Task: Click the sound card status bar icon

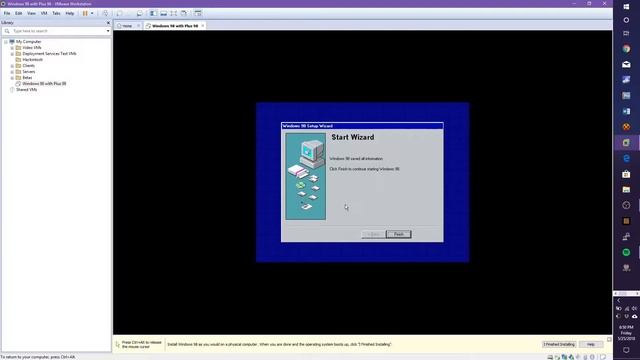Action: pyautogui.click(x=578, y=357)
